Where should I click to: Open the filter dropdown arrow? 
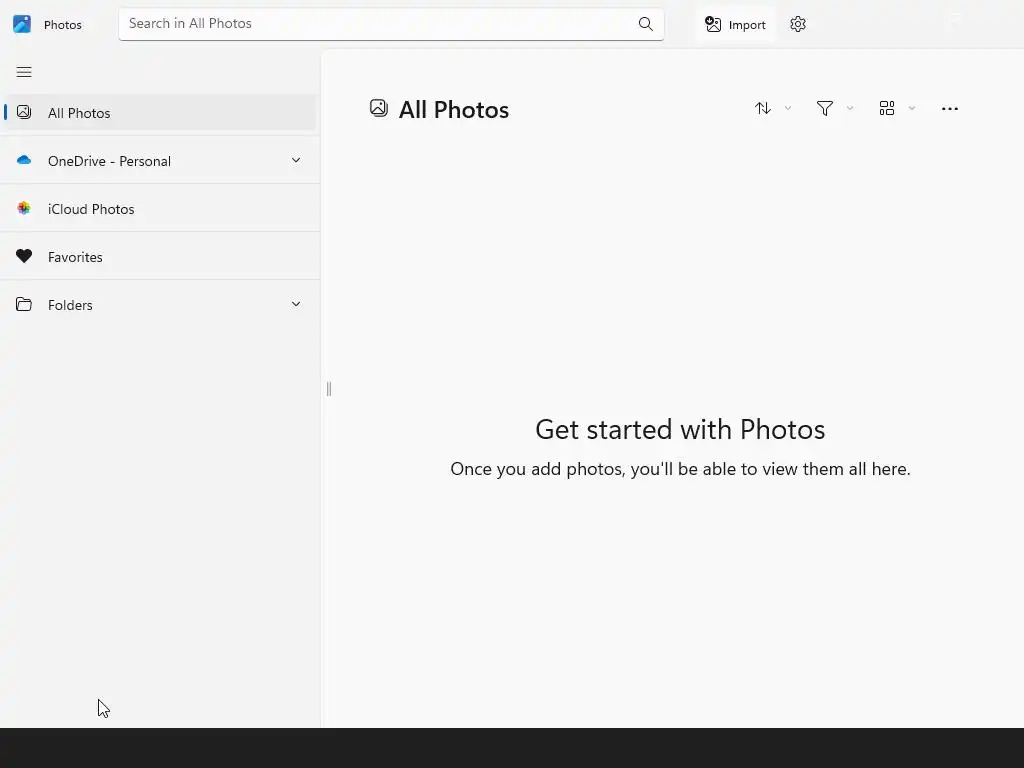click(850, 108)
